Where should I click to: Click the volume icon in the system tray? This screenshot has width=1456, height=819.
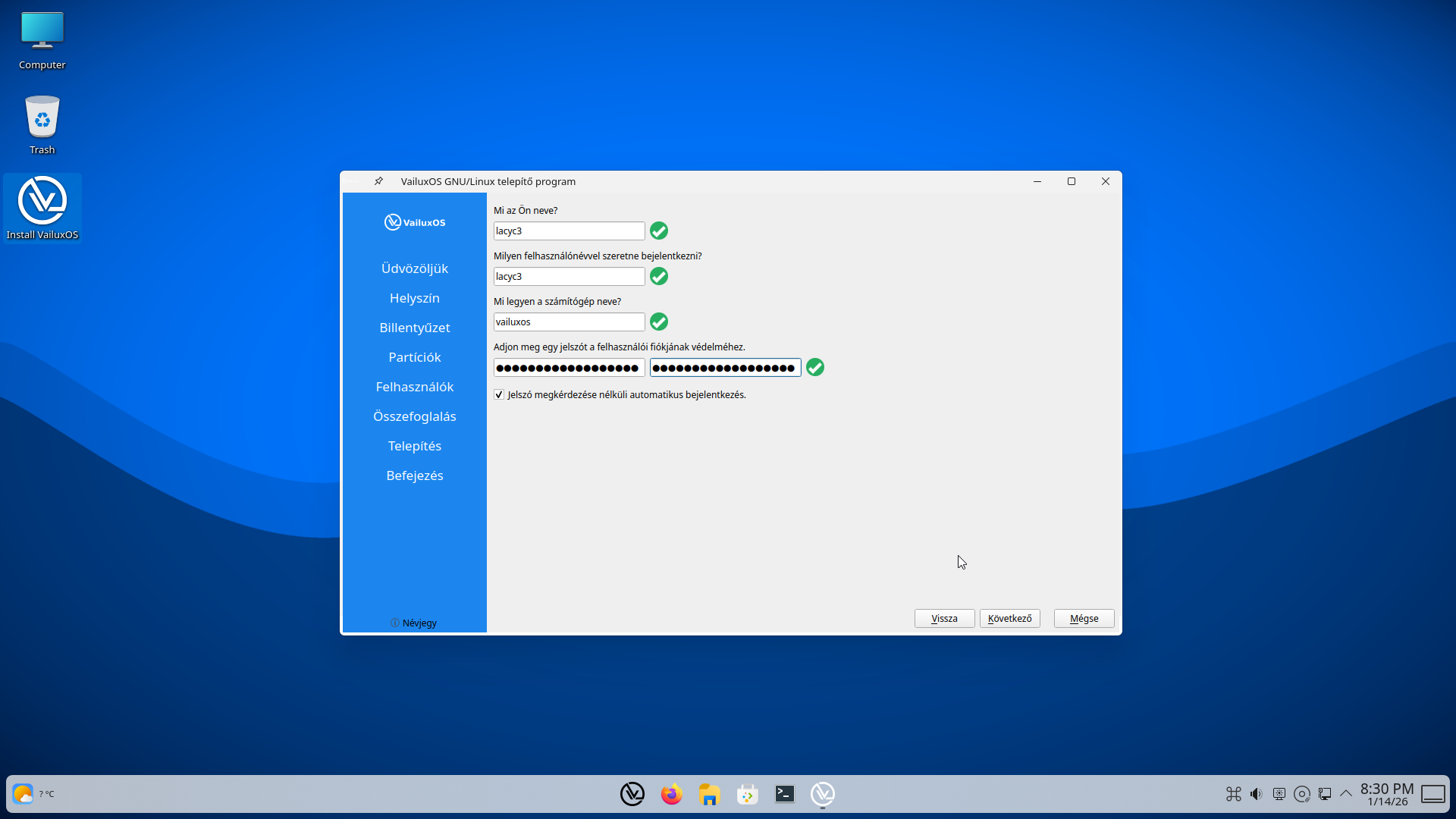click(1256, 794)
